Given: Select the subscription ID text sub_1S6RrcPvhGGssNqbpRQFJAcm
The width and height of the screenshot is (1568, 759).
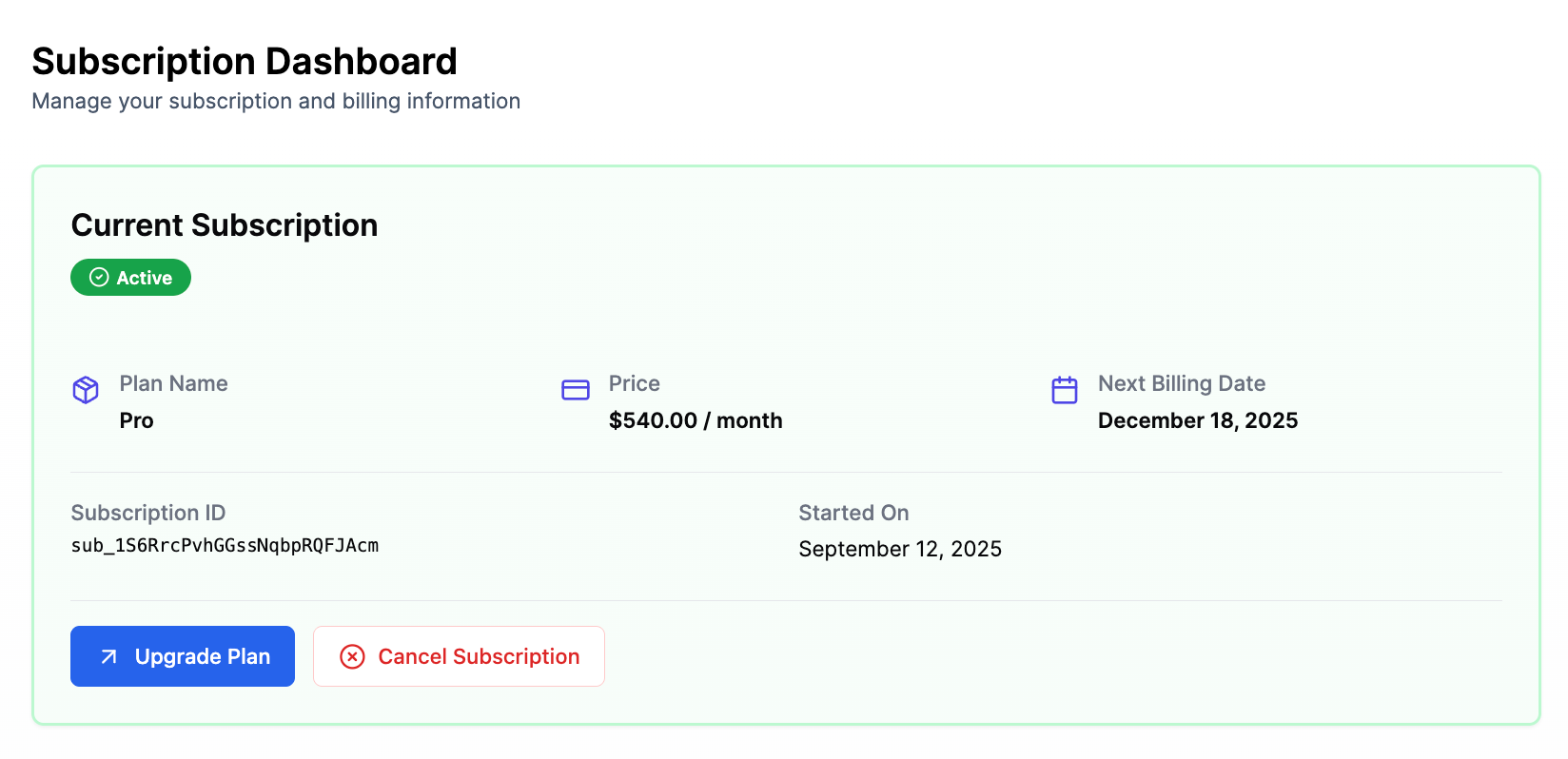Looking at the screenshot, I should tap(225, 546).
